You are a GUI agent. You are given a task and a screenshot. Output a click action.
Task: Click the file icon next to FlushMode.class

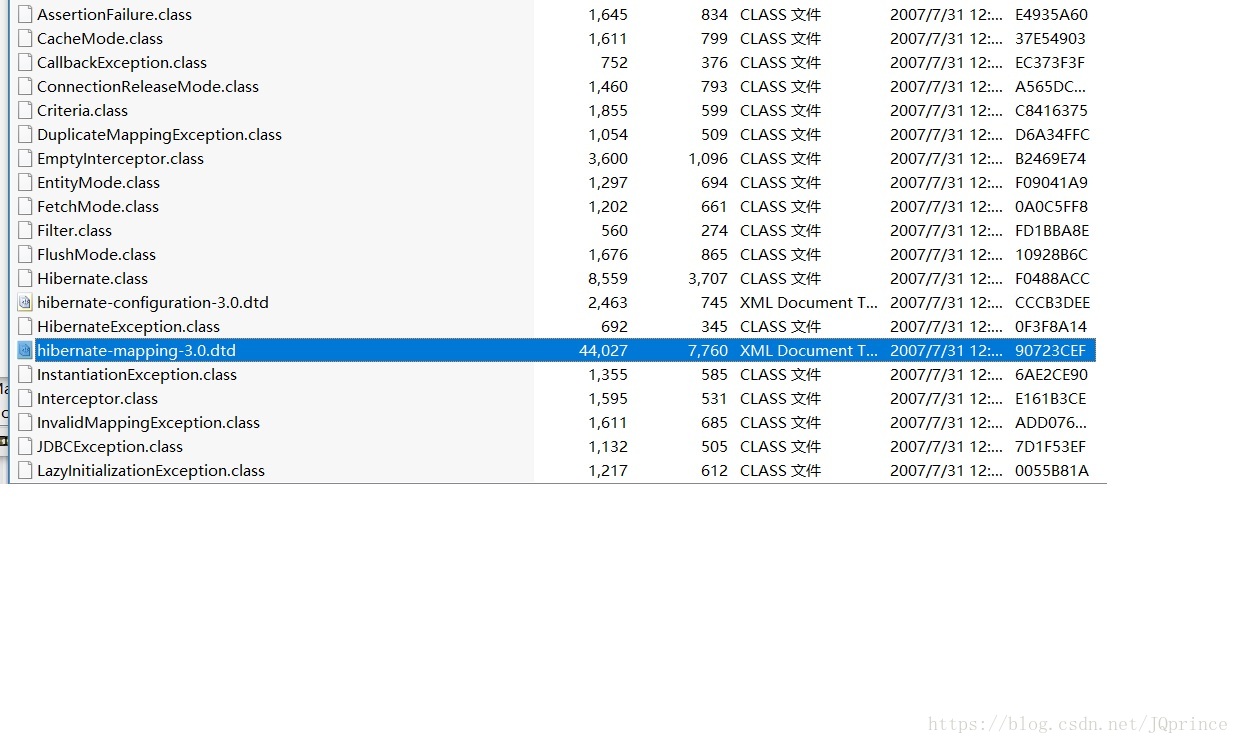24,254
